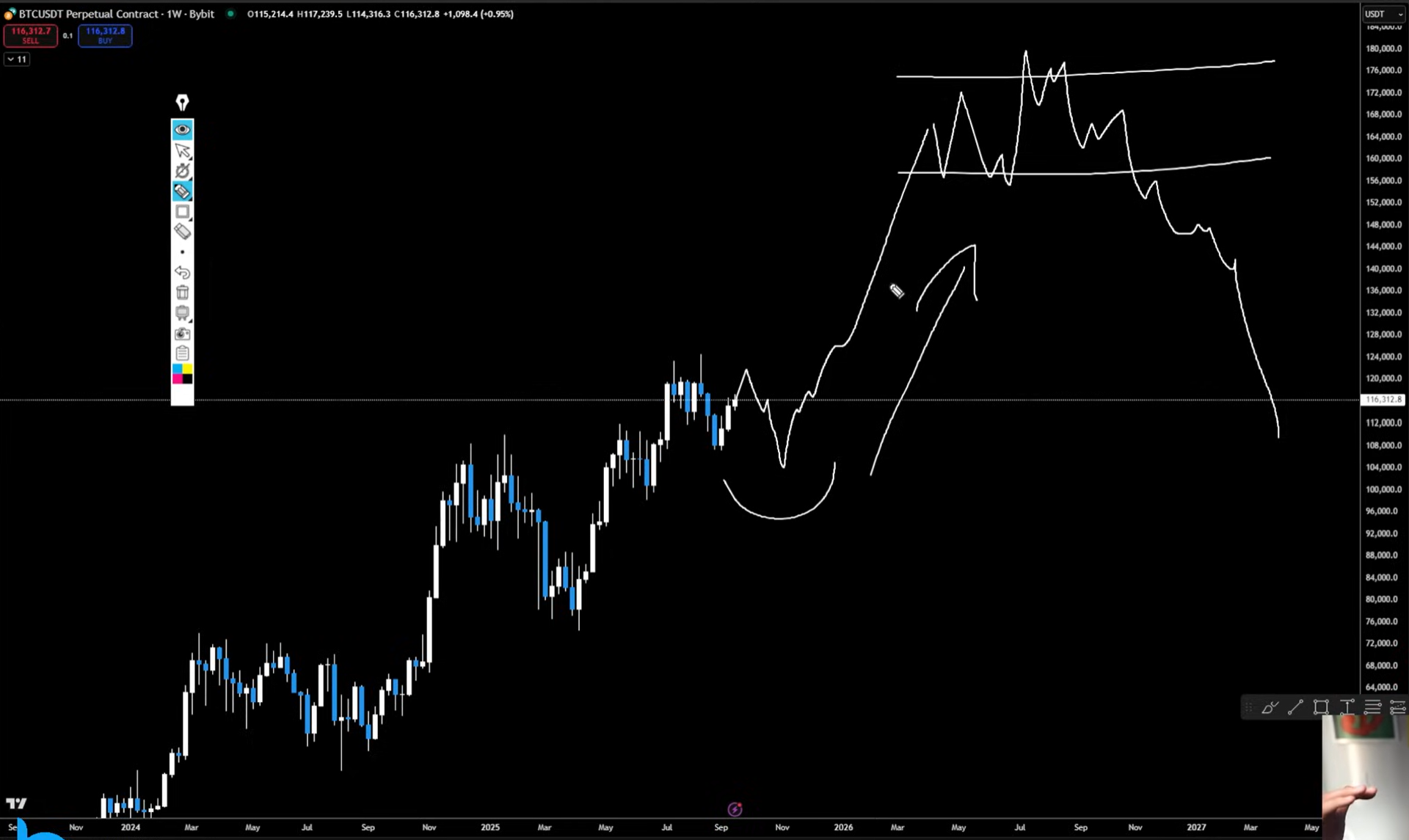Screen dimensions: 1409x840
Task: Open the CMYK color palette swatch
Action: [x=182, y=374]
